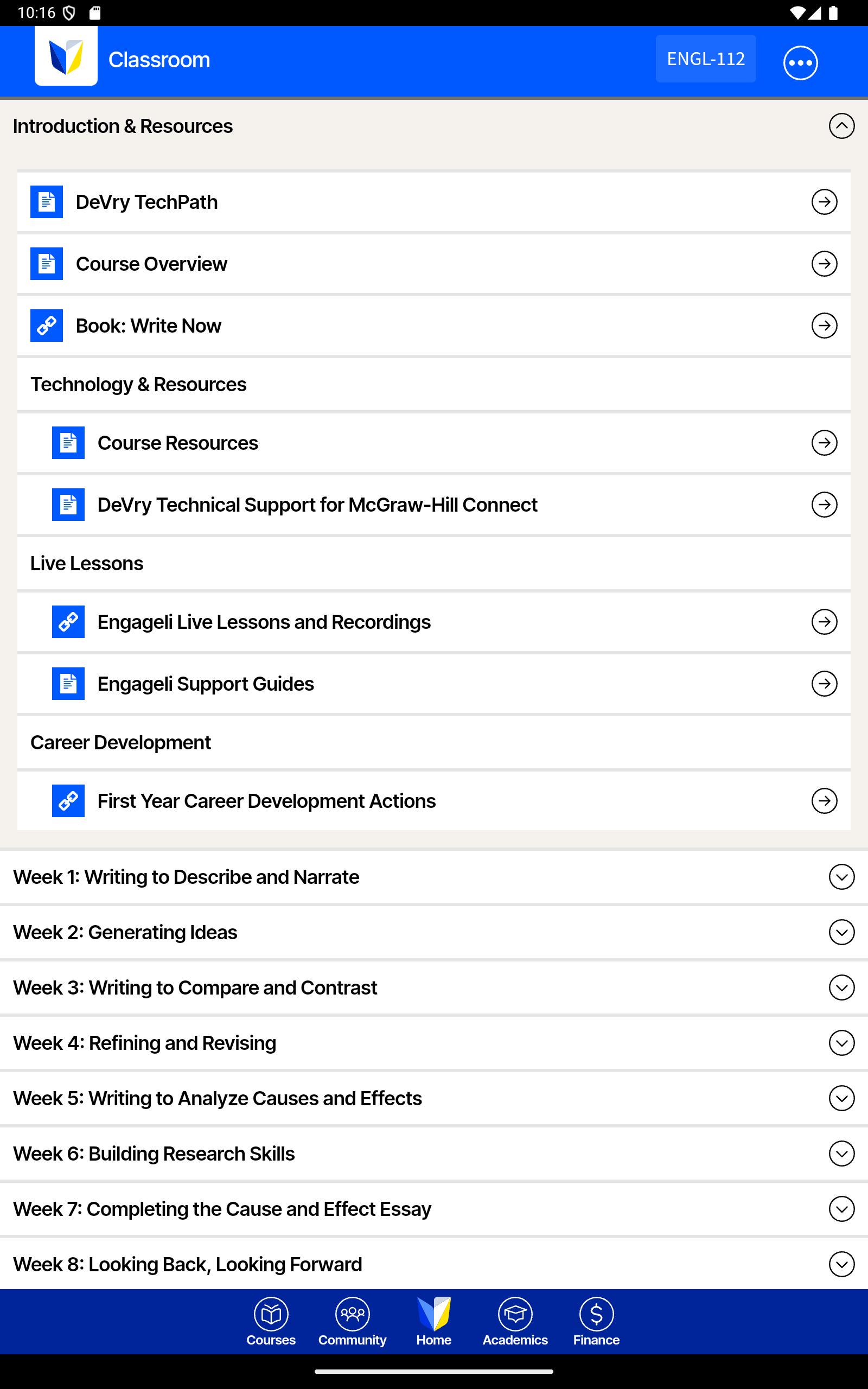This screenshot has height=1389, width=868.
Task: Tap the link icon beside Book: Write Now
Action: (x=47, y=326)
